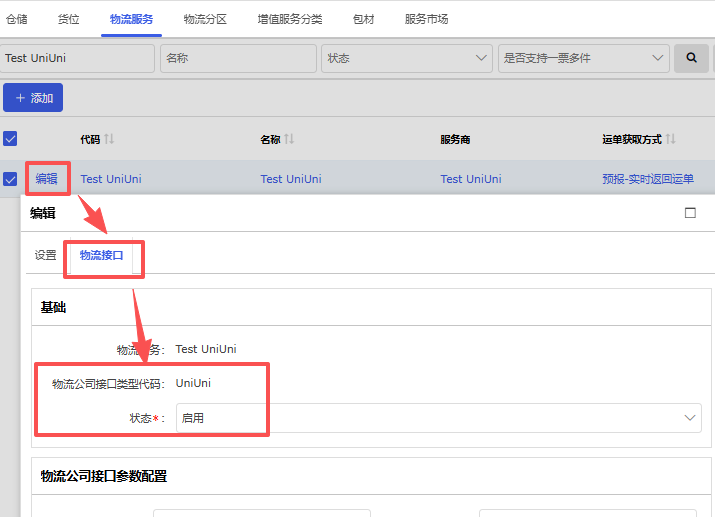Select the 设置 tab in the edit dialog
Viewport: 715px width, 517px height.
click(x=46, y=255)
